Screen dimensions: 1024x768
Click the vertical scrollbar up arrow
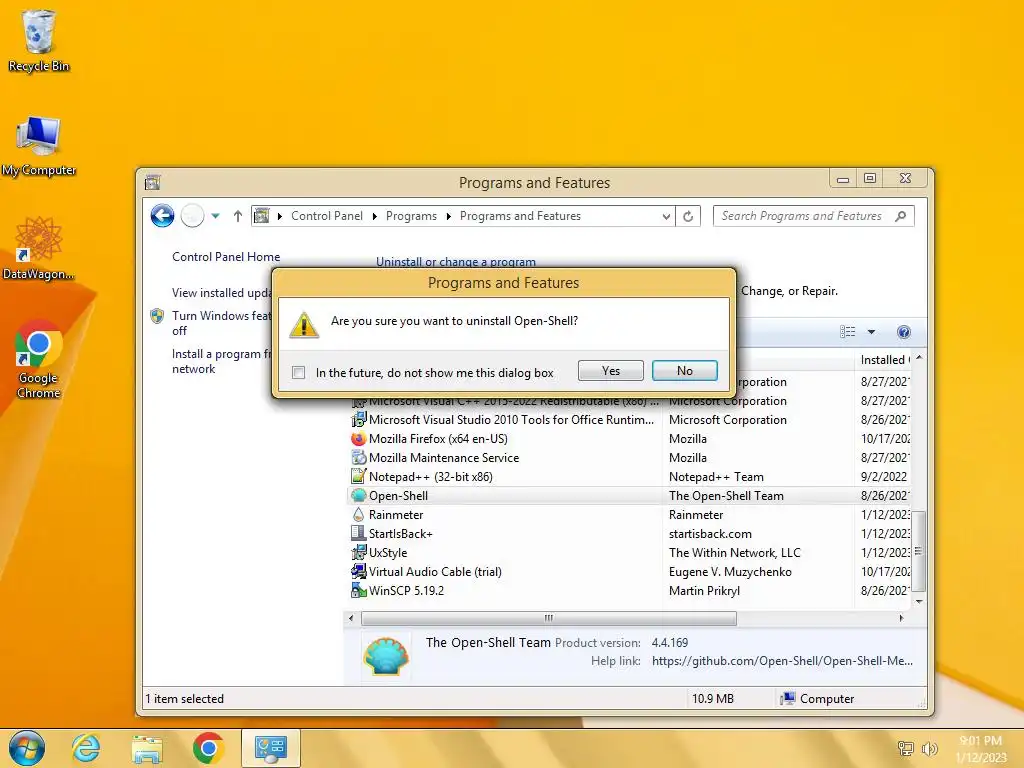pyautogui.click(x=919, y=358)
